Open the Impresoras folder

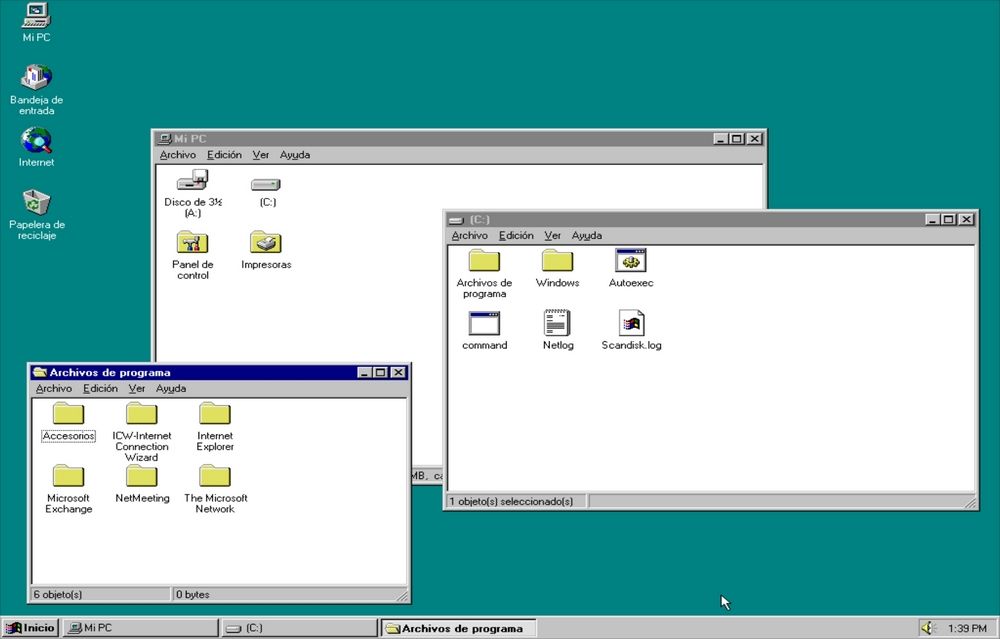click(x=264, y=243)
